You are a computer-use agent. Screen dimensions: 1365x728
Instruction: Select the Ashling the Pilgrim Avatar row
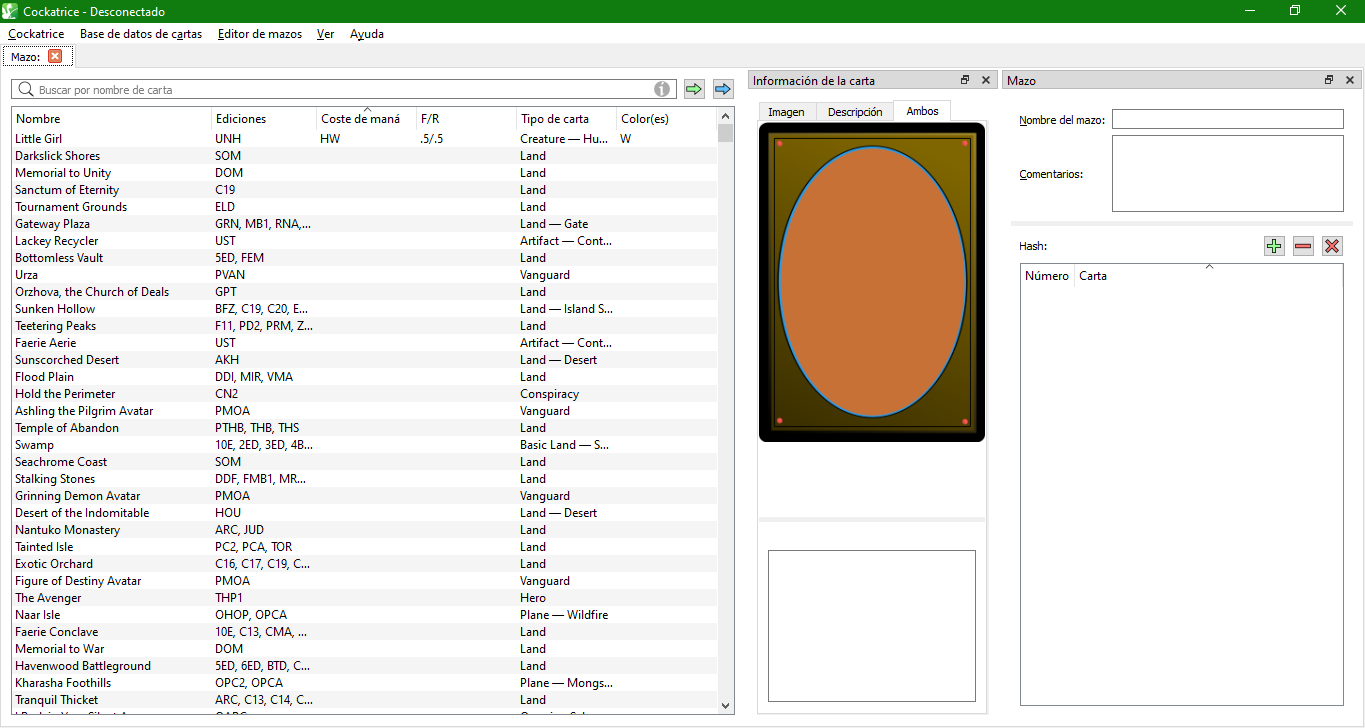[x=365, y=411]
